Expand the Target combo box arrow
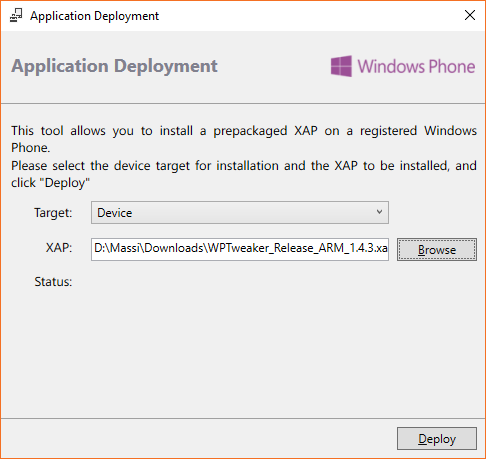 379,212
